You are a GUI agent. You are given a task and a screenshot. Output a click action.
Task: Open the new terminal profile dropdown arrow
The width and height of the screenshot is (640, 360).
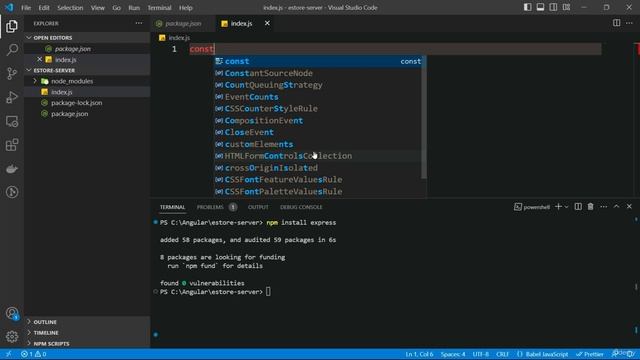tap(566, 207)
